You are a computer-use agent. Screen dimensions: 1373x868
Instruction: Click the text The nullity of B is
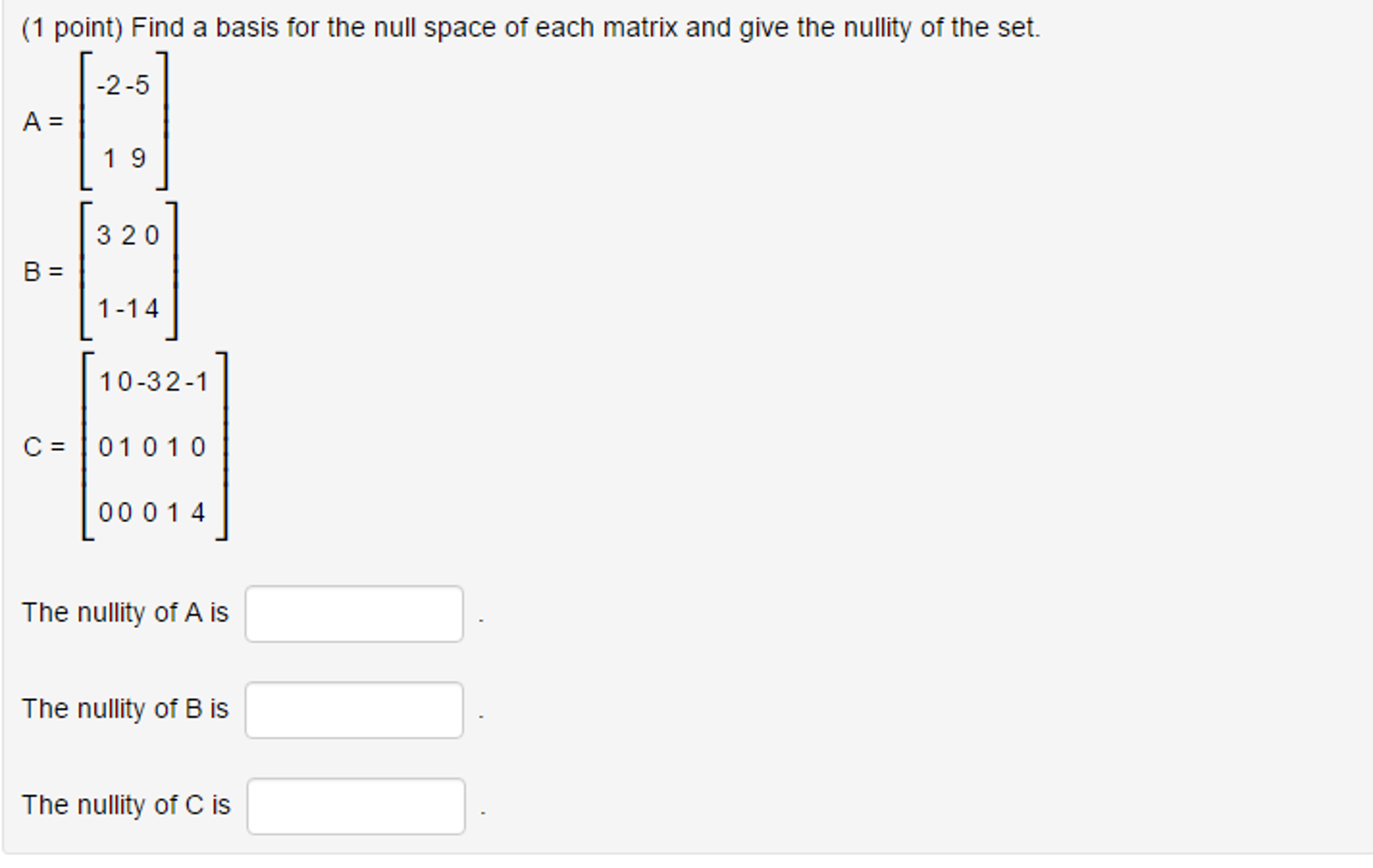coord(125,710)
